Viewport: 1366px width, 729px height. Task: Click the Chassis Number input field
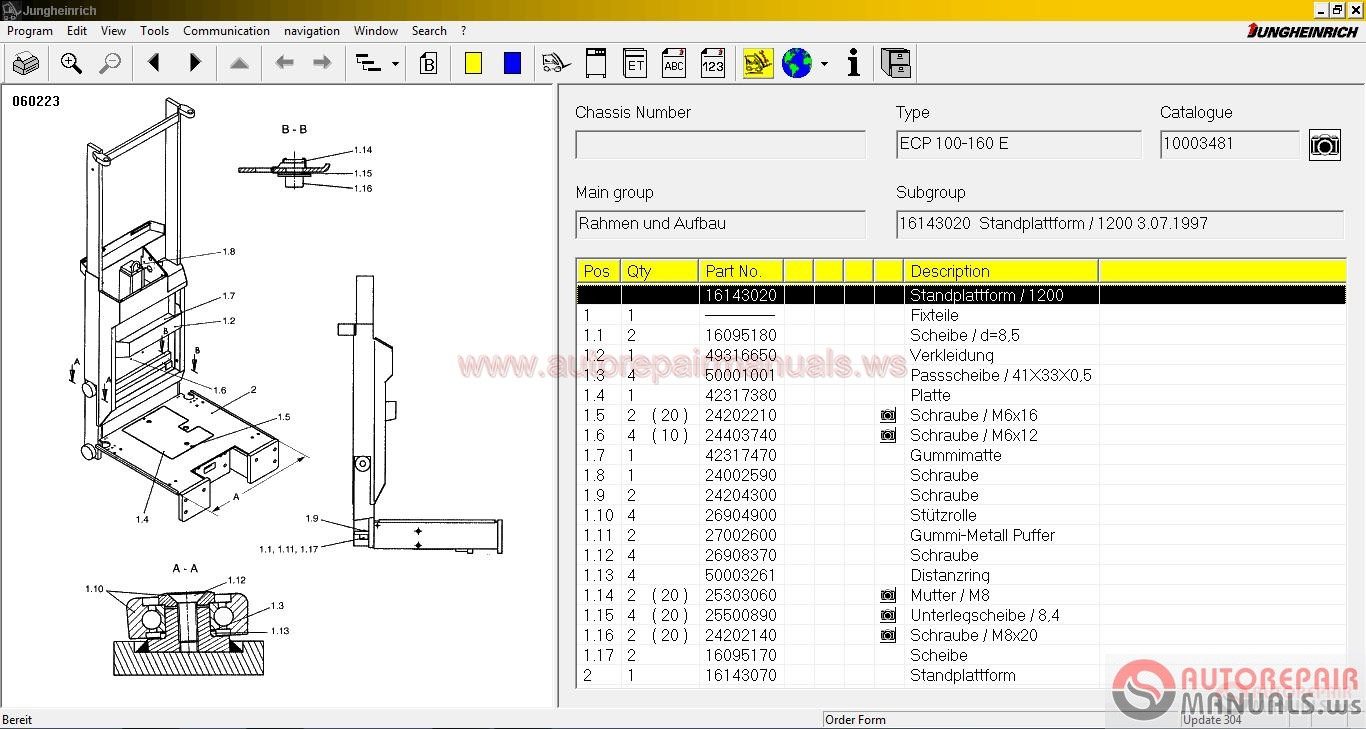click(x=720, y=145)
